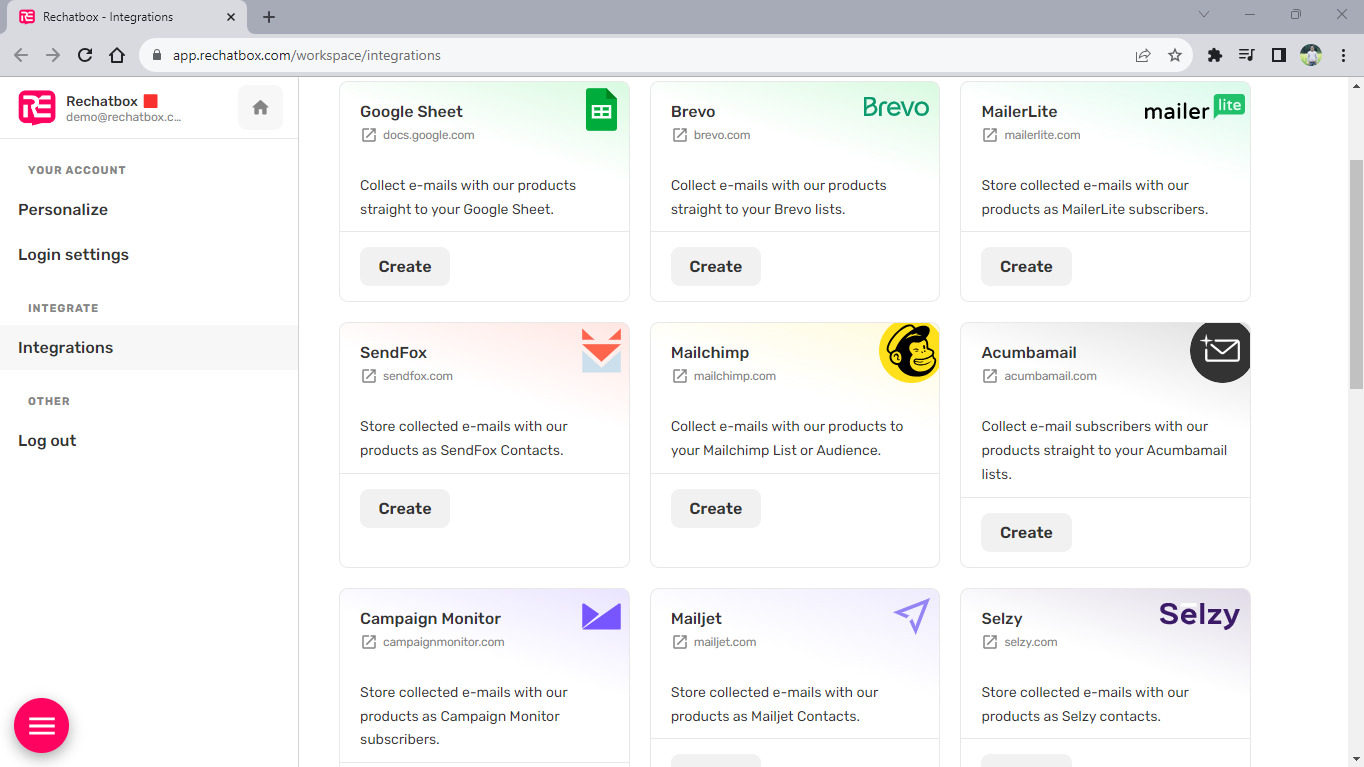Image resolution: width=1364 pixels, height=767 pixels.
Task: Click the Mailchimp monkey logo
Action: pyautogui.click(x=908, y=352)
